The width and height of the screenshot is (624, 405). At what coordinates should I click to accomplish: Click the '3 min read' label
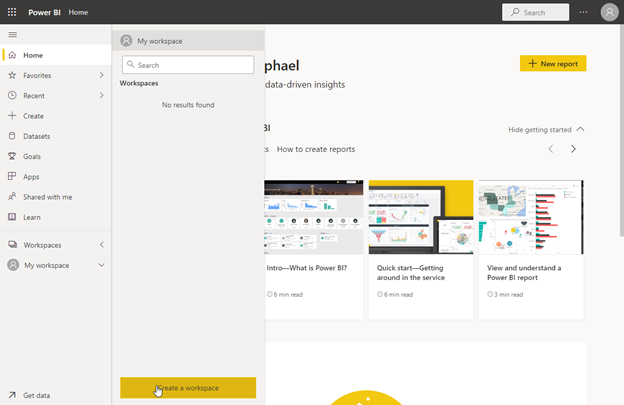508,294
